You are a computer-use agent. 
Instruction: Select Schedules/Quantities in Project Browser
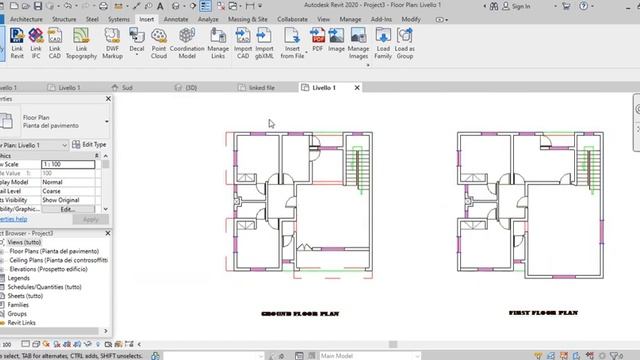[x=44, y=287]
